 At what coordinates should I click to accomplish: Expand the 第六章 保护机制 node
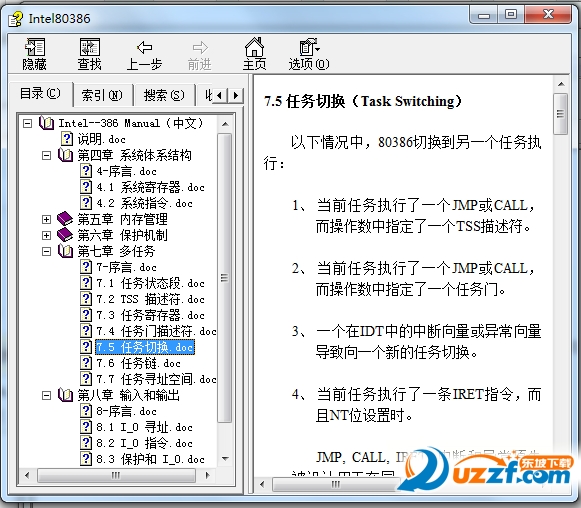[x=46, y=235]
